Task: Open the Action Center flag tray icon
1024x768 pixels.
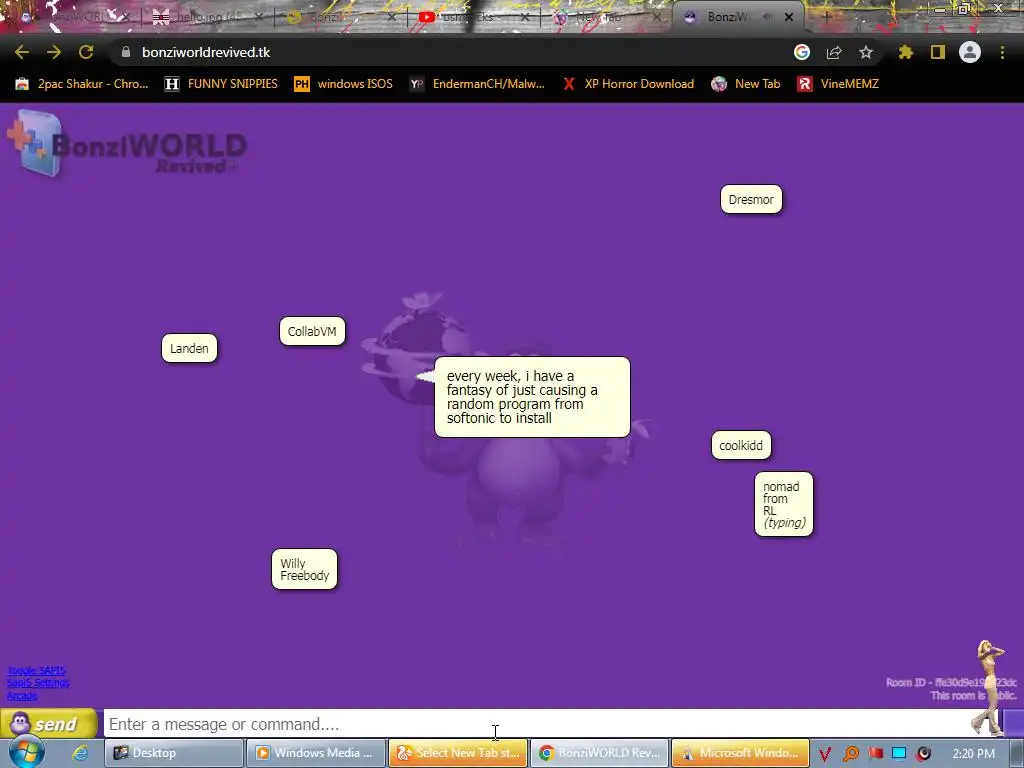Action: (876, 753)
